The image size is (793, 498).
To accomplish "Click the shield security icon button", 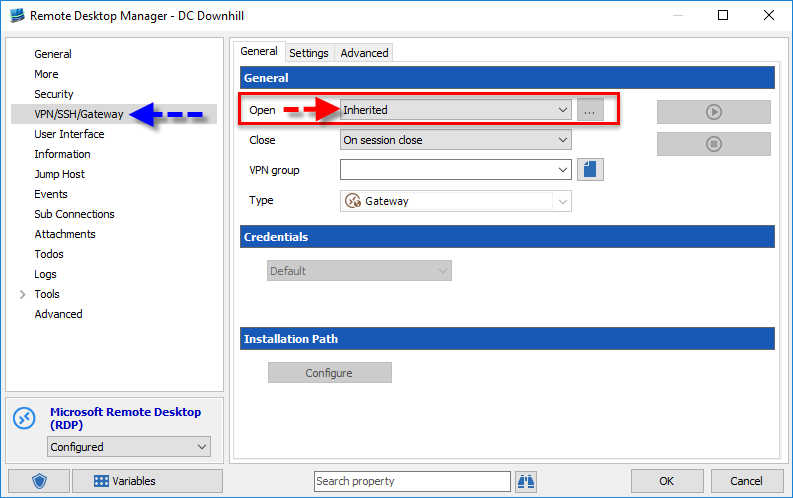I will (x=39, y=481).
